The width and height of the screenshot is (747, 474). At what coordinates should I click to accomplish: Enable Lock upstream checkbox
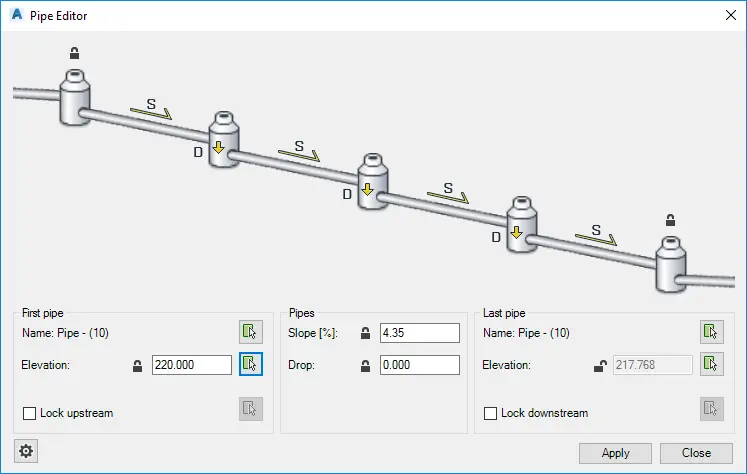click(30, 413)
